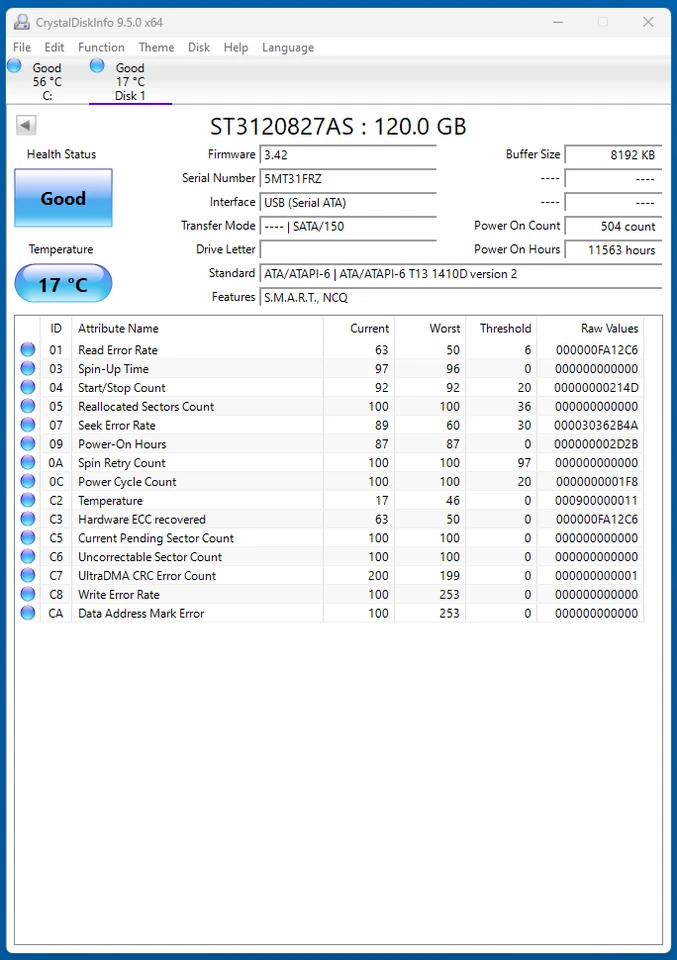Click status orb for Current Pending Sector Count
Image resolution: width=677 pixels, height=960 pixels.
[28, 538]
